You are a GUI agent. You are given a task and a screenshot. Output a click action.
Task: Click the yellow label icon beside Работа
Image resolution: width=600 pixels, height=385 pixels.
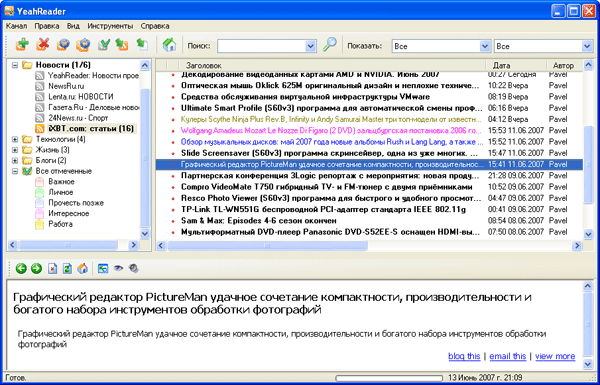40,224
